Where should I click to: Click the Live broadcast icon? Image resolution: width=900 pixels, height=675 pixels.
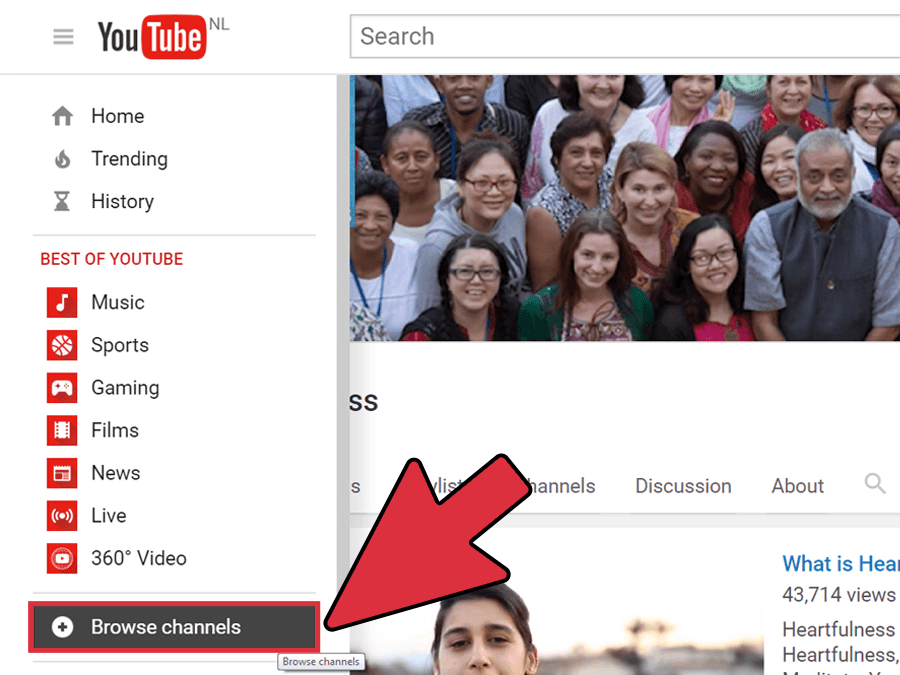(x=62, y=515)
